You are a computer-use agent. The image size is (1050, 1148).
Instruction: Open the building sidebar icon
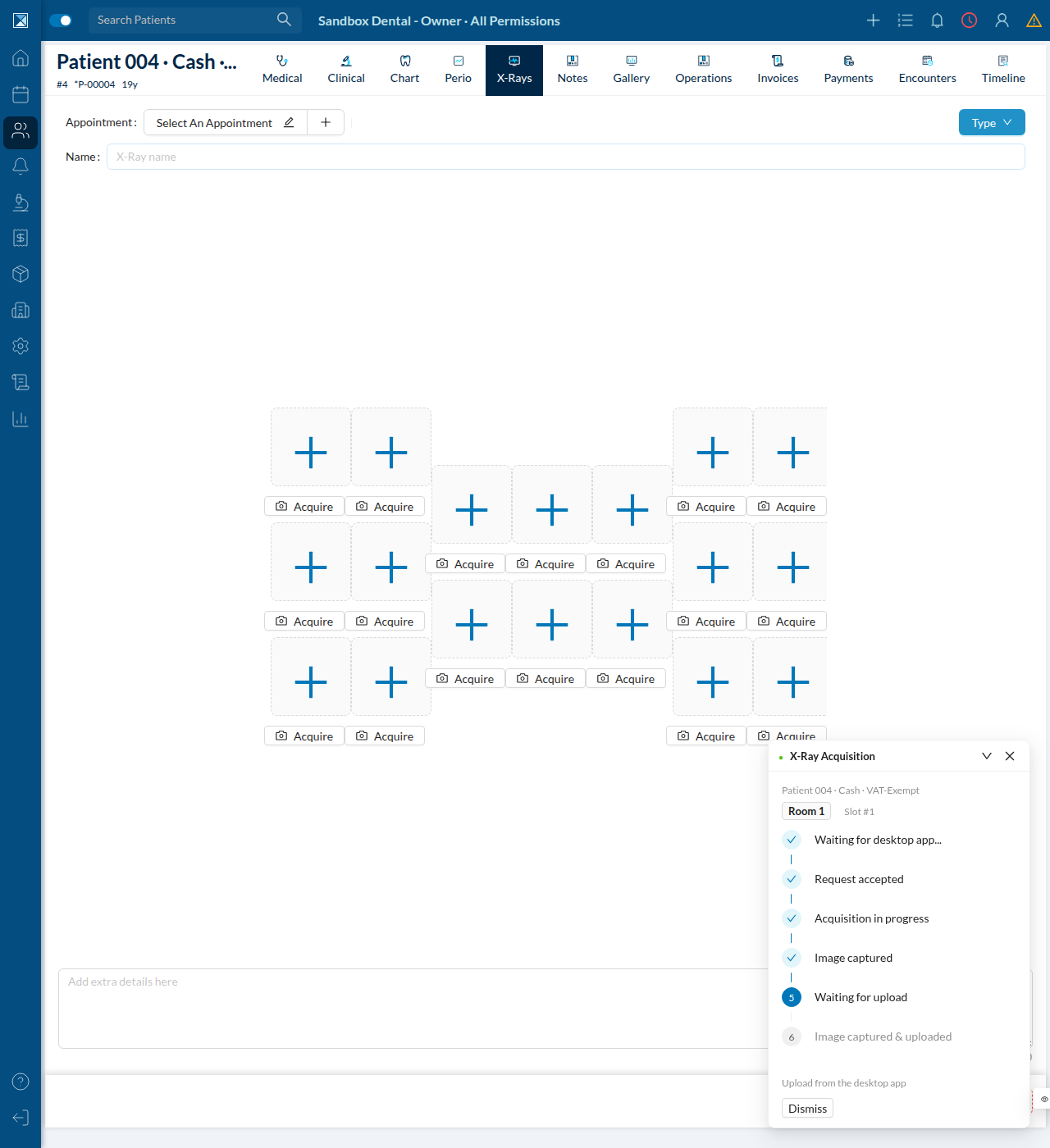[x=21, y=310]
